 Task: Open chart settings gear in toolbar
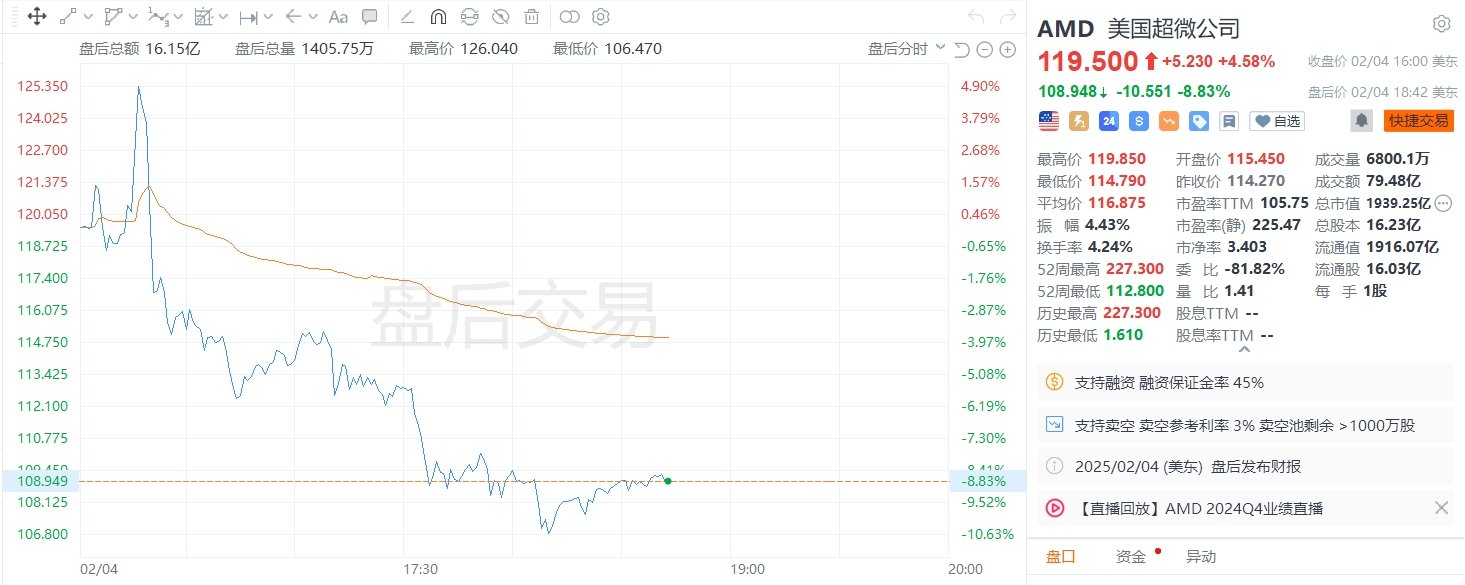click(x=600, y=17)
